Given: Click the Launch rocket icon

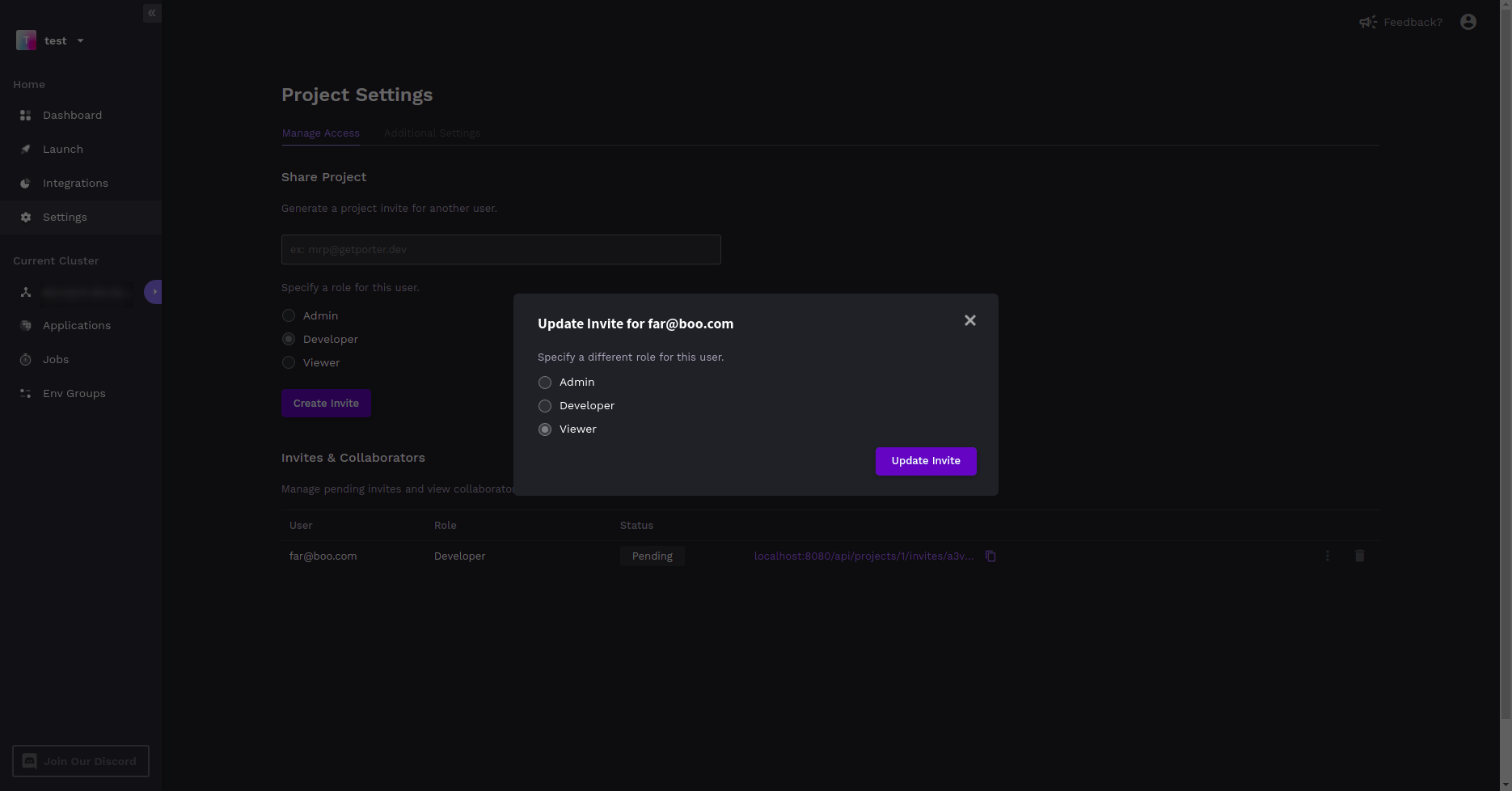Looking at the screenshot, I should [x=26, y=150].
